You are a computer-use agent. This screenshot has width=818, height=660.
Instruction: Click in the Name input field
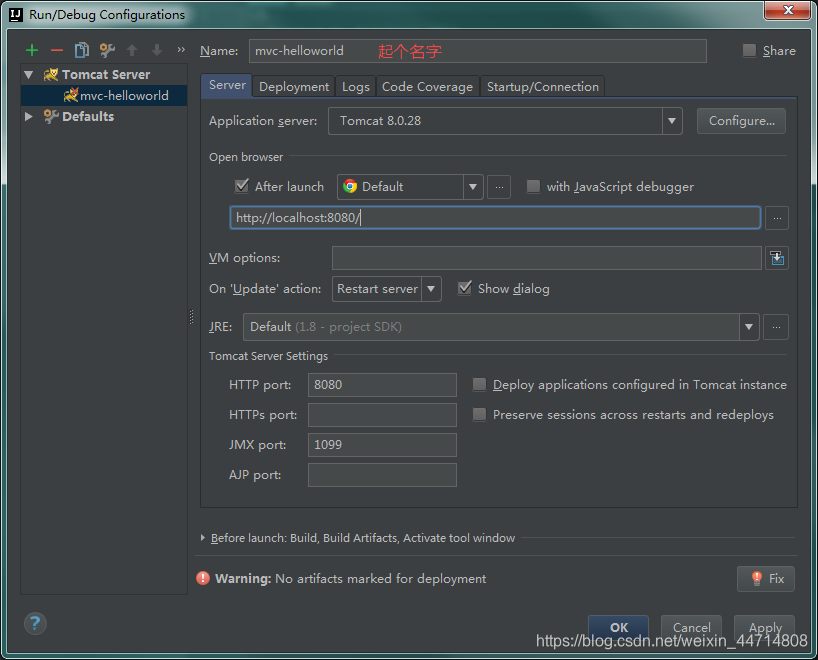tap(477, 51)
